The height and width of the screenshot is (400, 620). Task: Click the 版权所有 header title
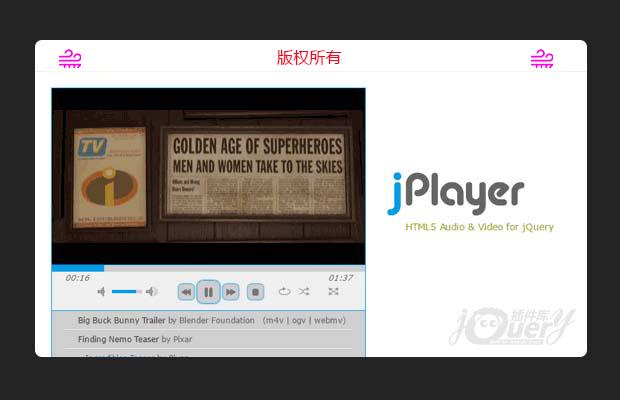point(309,58)
